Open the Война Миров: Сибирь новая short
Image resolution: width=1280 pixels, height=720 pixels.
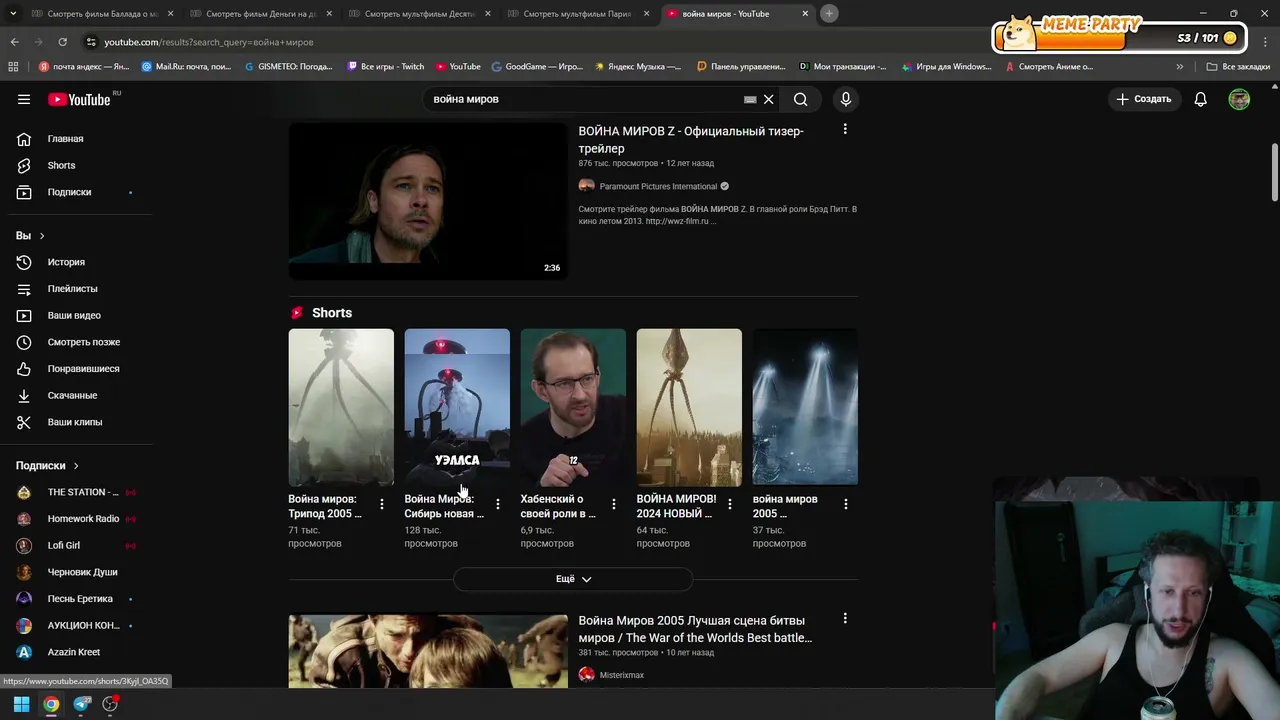457,407
